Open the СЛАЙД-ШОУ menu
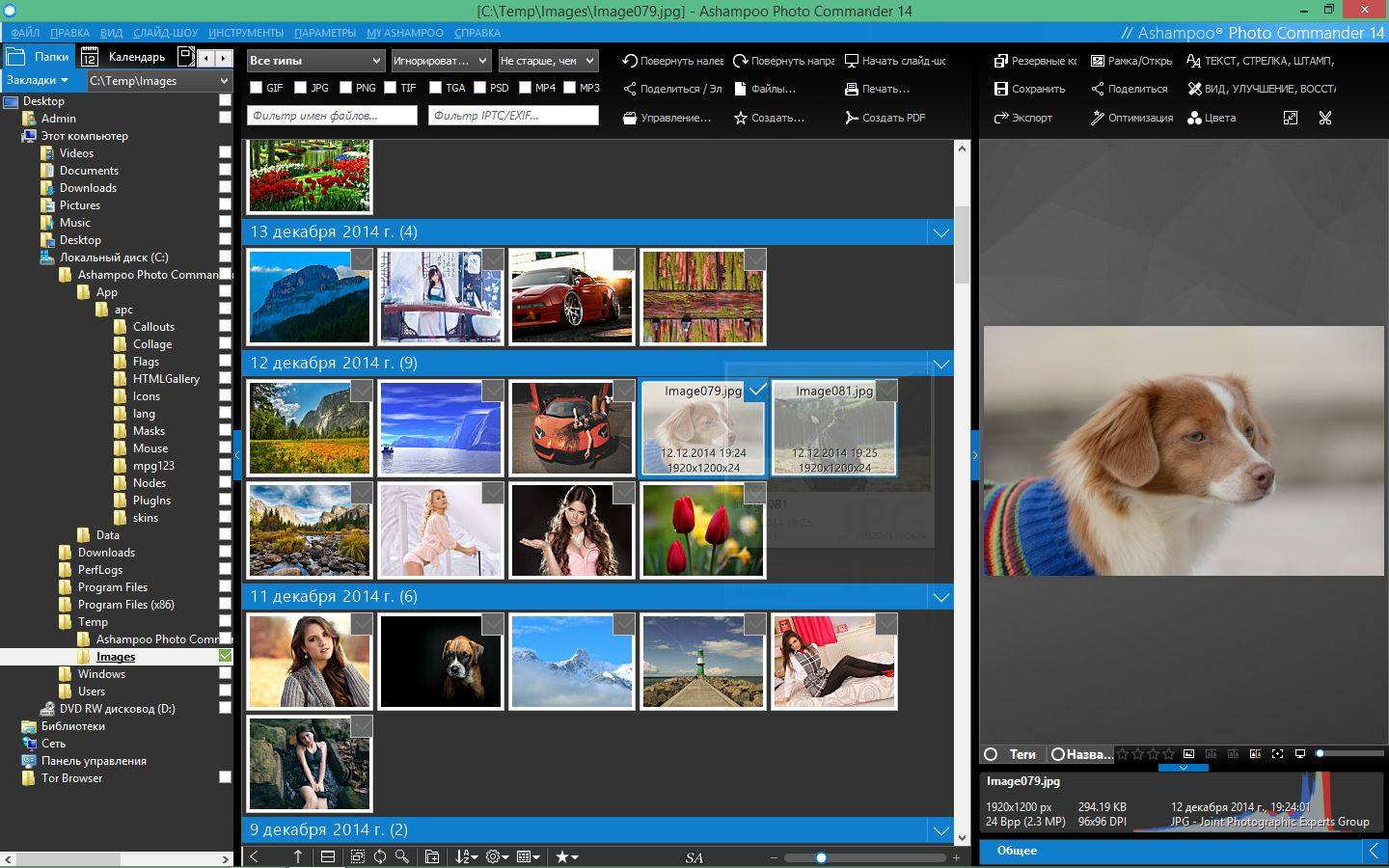 click(x=165, y=33)
